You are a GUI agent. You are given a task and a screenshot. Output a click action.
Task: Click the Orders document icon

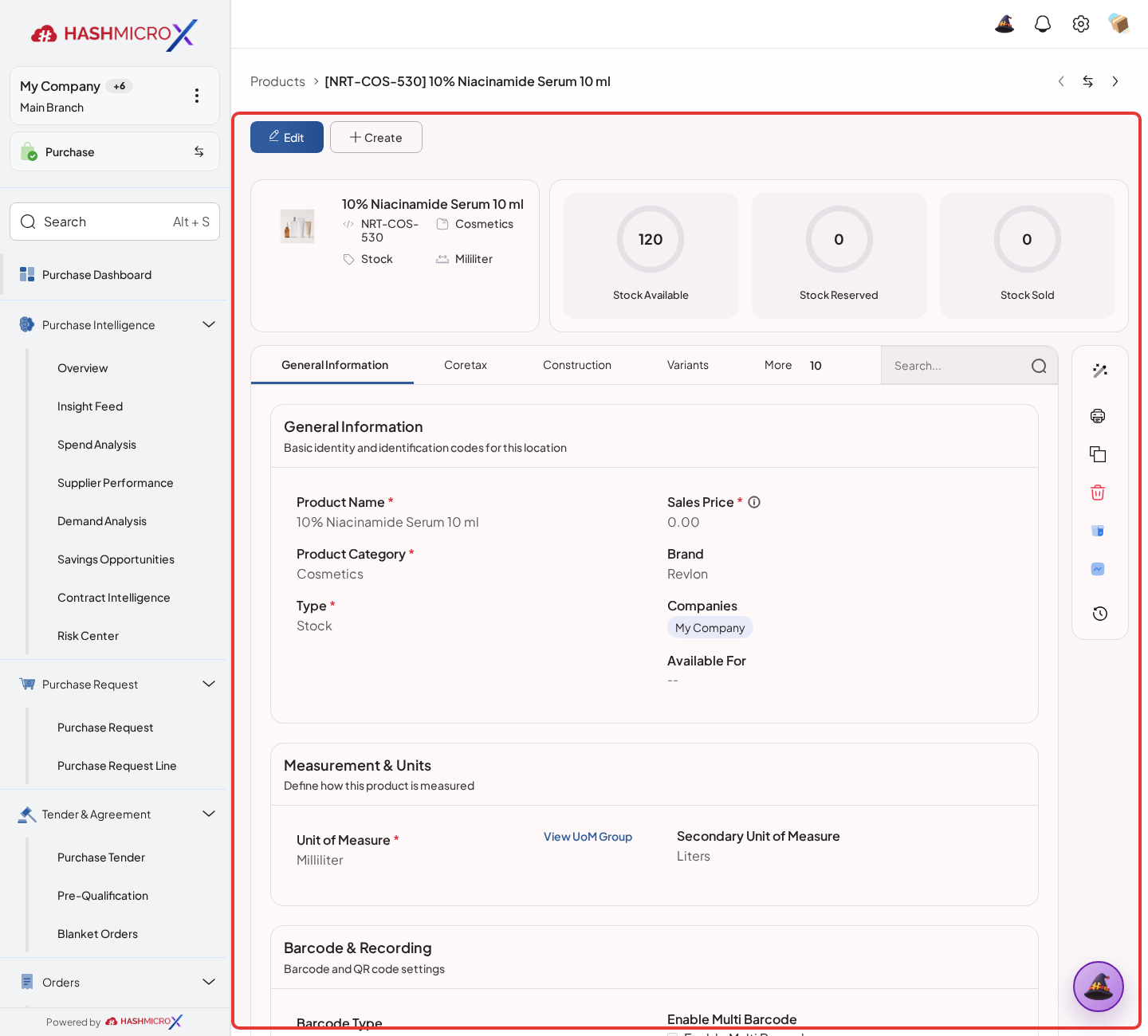tap(27, 982)
